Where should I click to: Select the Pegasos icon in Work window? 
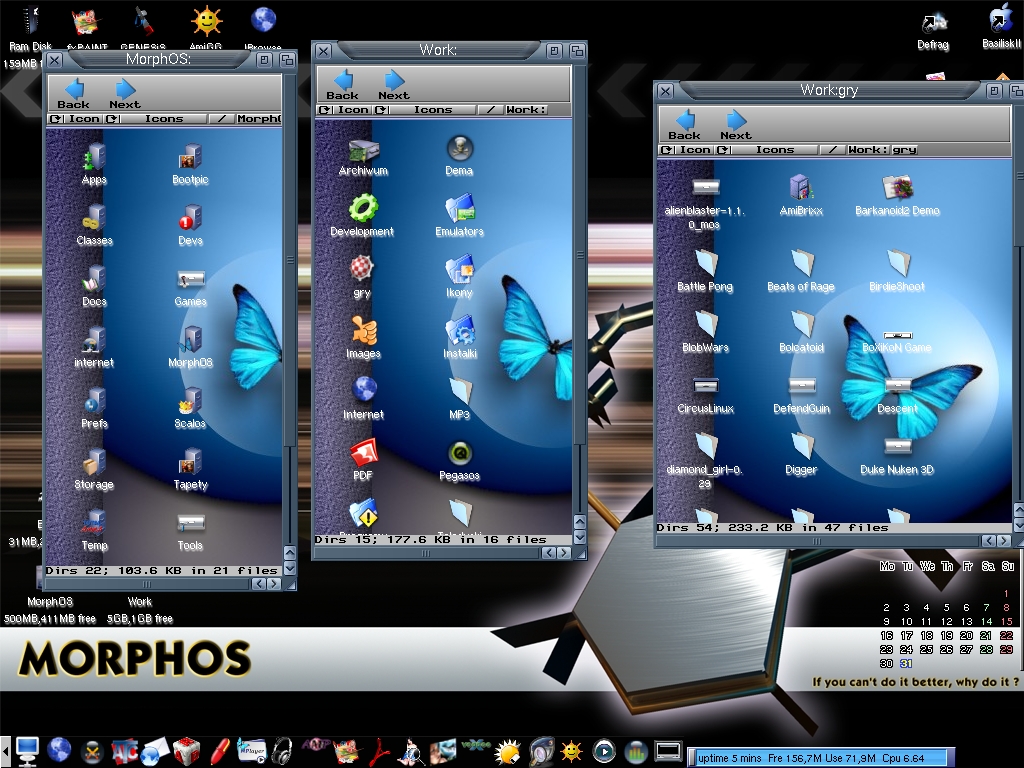(460, 459)
